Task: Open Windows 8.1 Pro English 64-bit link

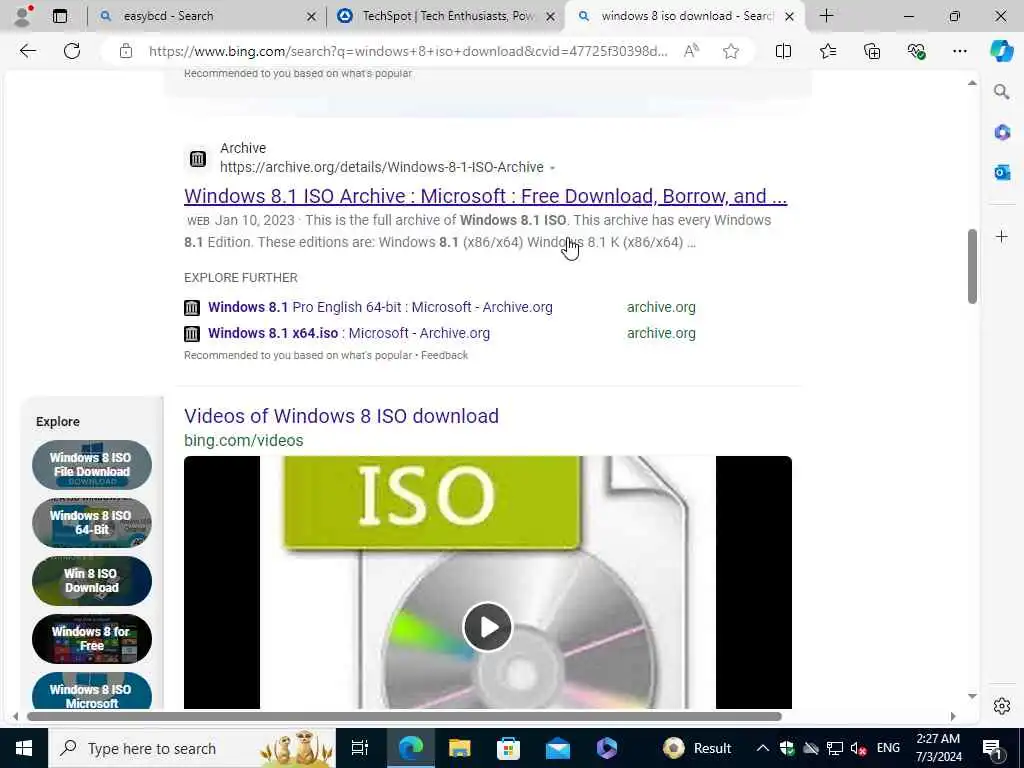Action: tap(380, 307)
